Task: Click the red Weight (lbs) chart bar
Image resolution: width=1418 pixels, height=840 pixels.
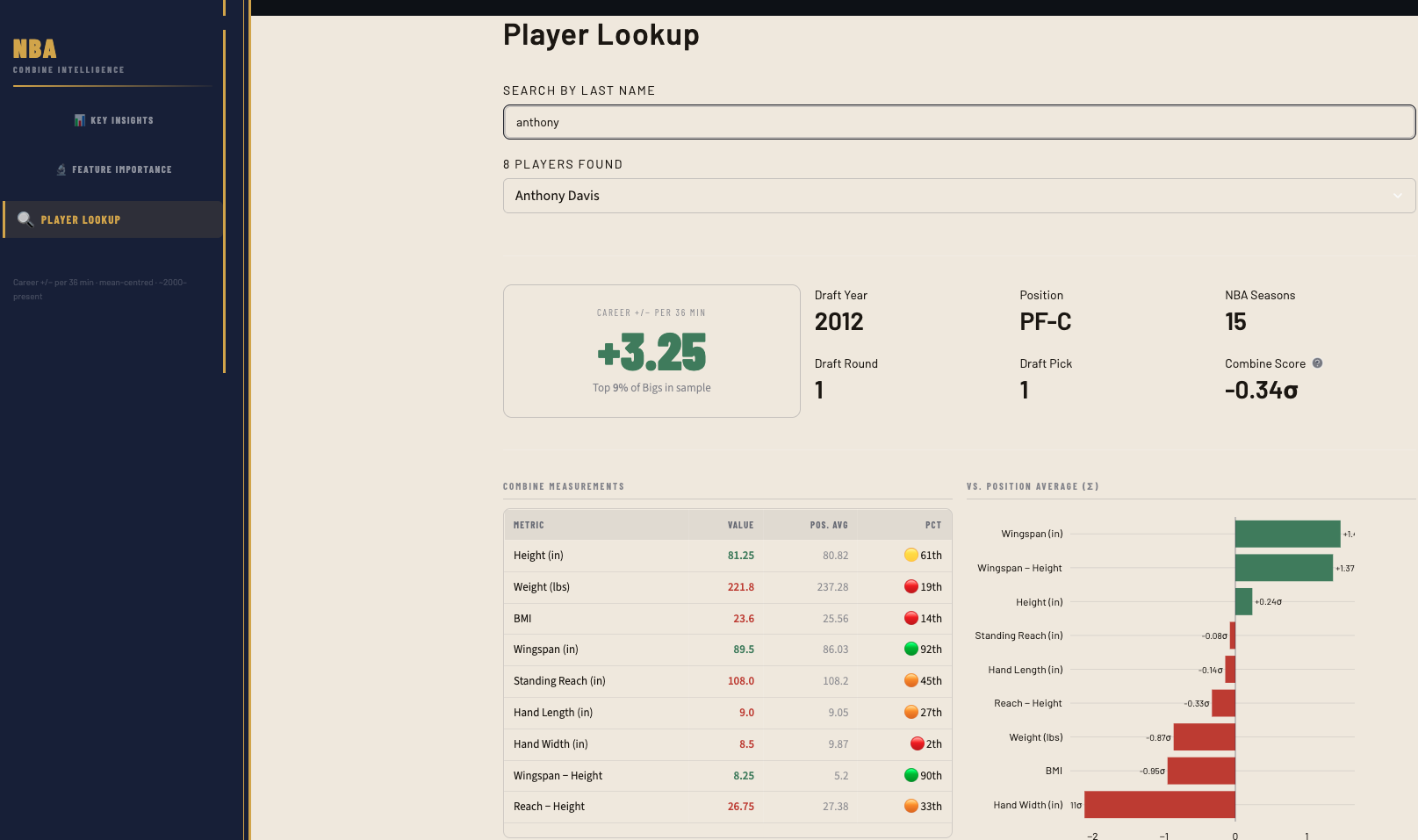Action: (x=1205, y=737)
